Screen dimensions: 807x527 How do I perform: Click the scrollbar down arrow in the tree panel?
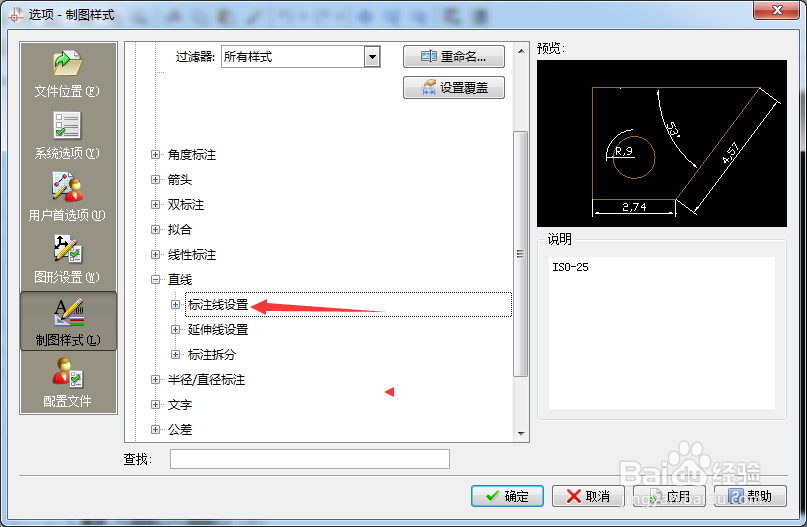(x=521, y=433)
